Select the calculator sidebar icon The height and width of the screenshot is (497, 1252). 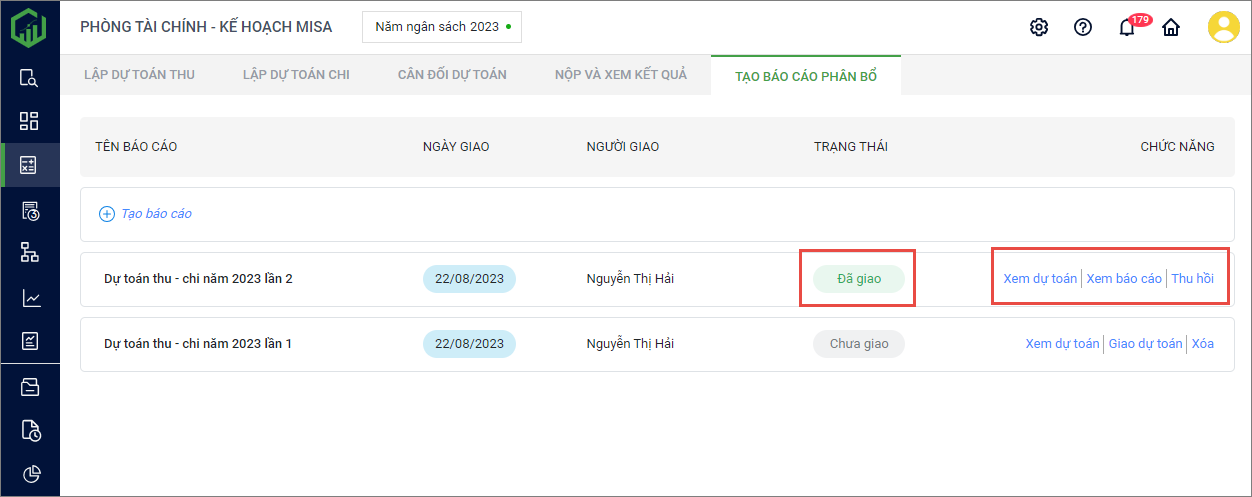tap(29, 166)
